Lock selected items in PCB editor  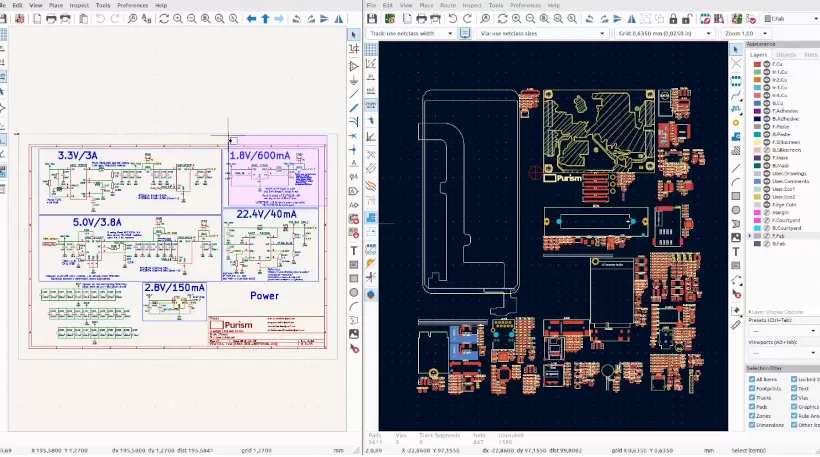pos(673,19)
